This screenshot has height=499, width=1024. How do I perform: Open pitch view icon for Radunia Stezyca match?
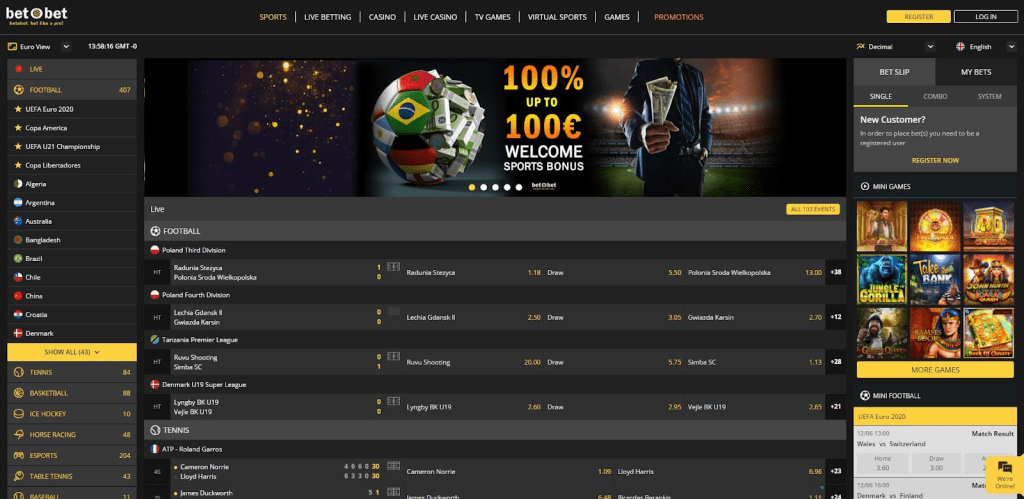tap(393, 267)
